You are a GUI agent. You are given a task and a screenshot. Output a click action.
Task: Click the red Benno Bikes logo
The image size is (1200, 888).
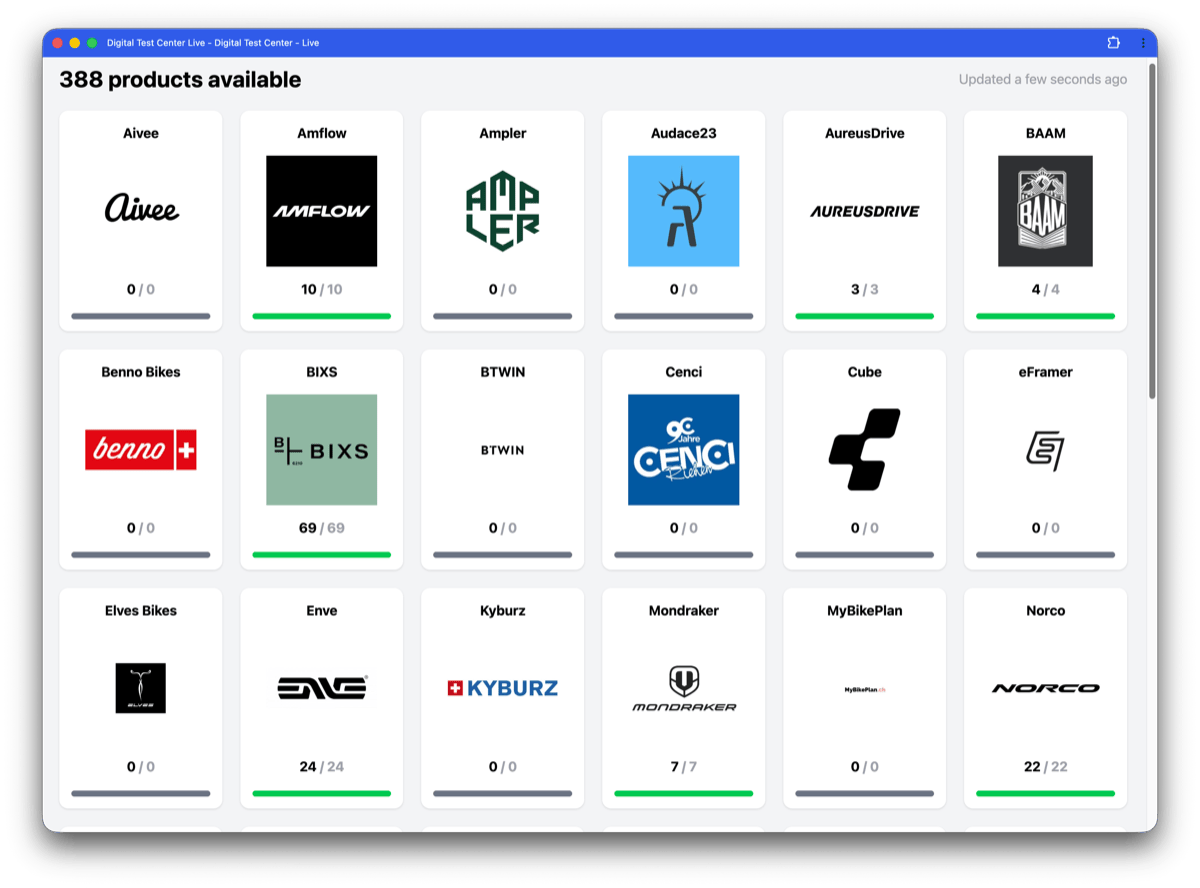[x=141, y=450]
